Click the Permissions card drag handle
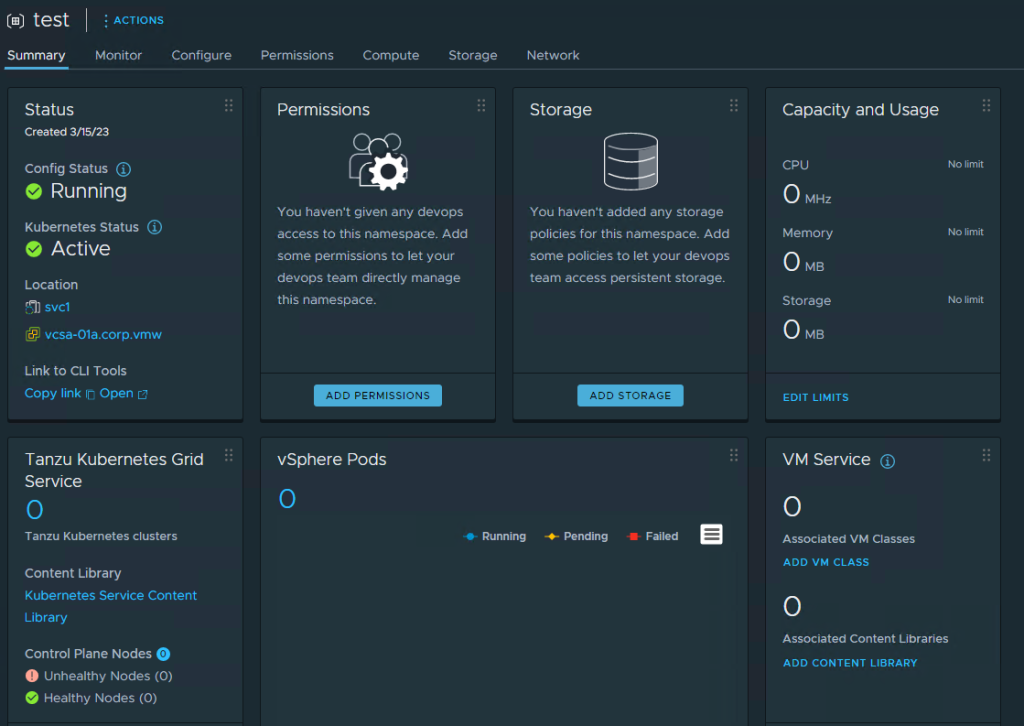 481,105
